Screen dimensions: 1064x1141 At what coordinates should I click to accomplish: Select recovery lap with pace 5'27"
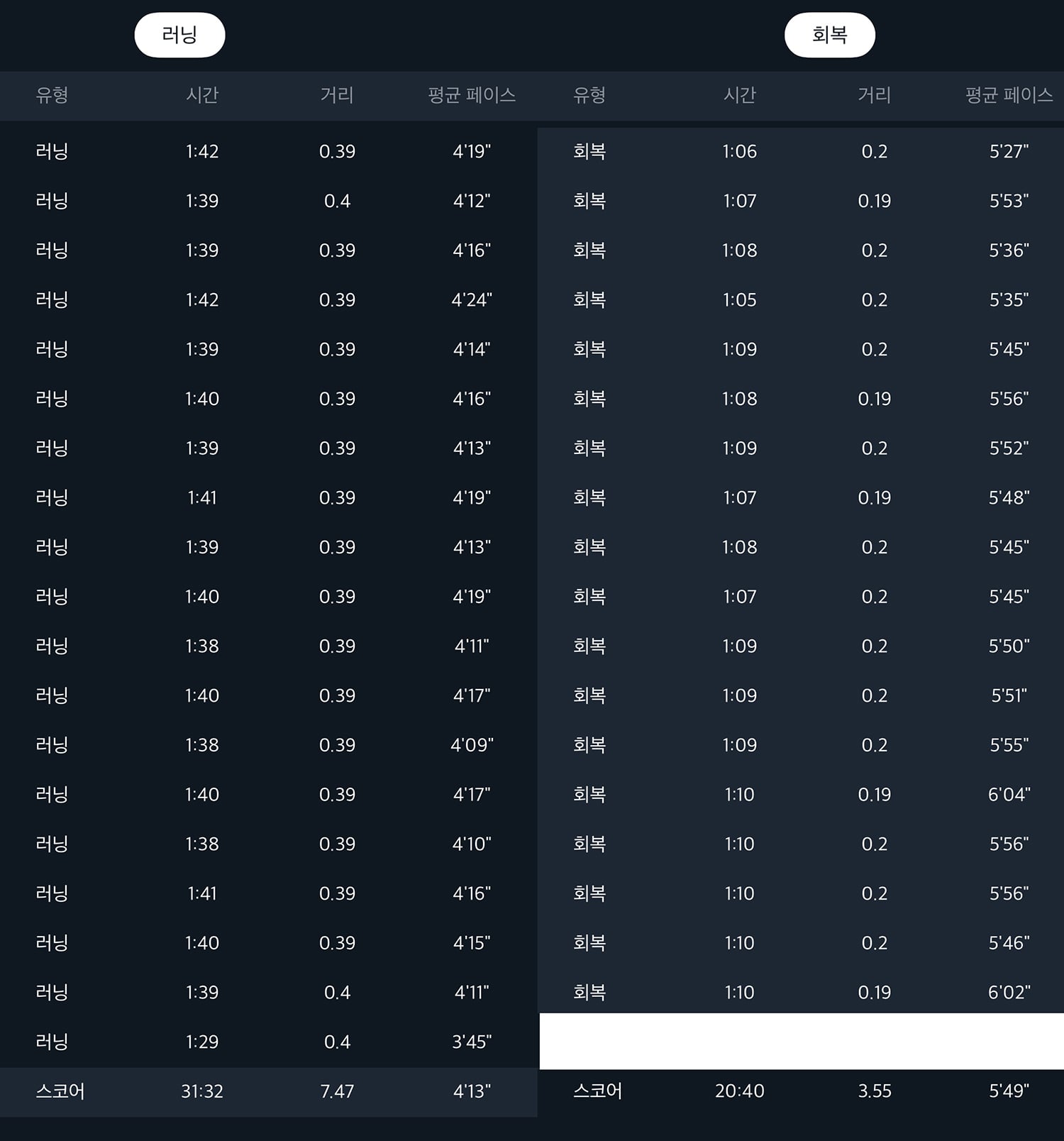pos(801,151)
